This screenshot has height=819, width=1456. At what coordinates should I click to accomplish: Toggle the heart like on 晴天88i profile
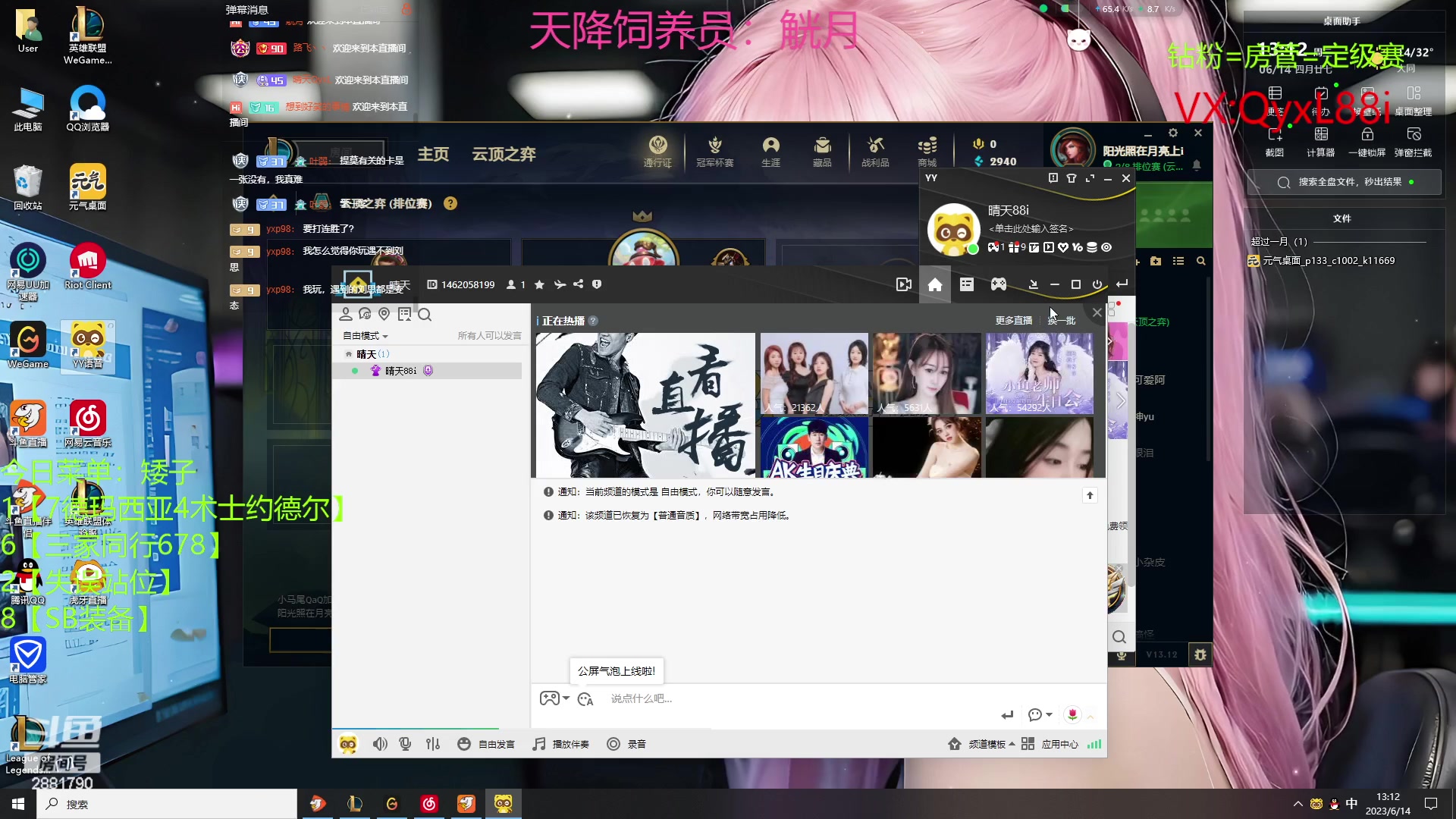[x=1064, y=247]
